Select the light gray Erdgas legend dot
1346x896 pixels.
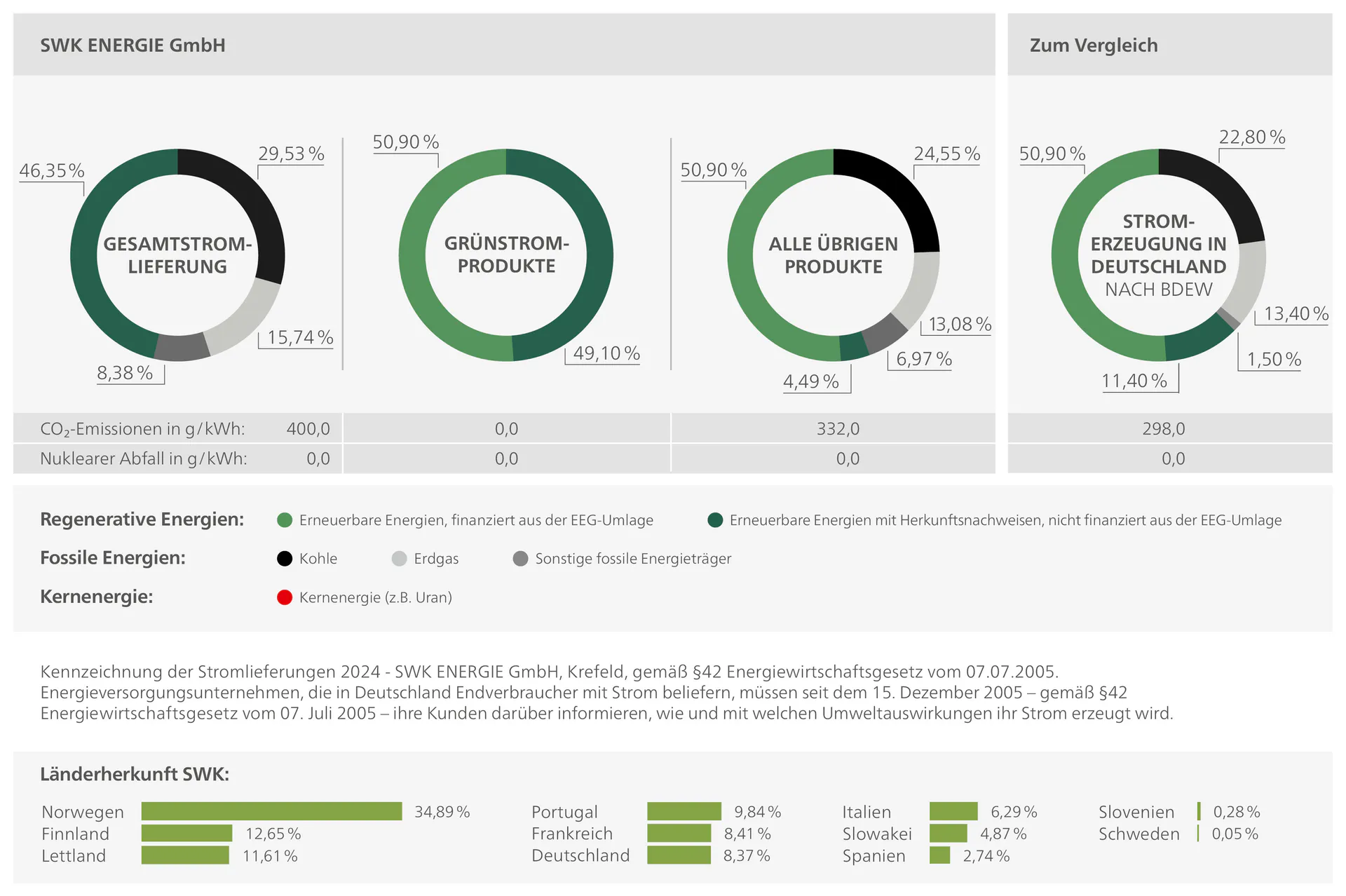399,559
